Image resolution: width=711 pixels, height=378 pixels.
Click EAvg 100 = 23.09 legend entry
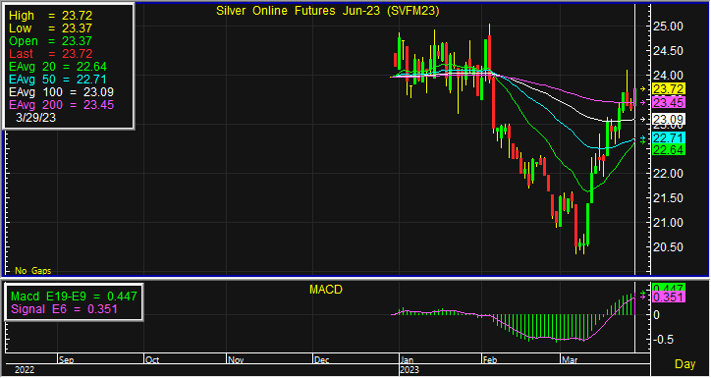pos(61,92)
